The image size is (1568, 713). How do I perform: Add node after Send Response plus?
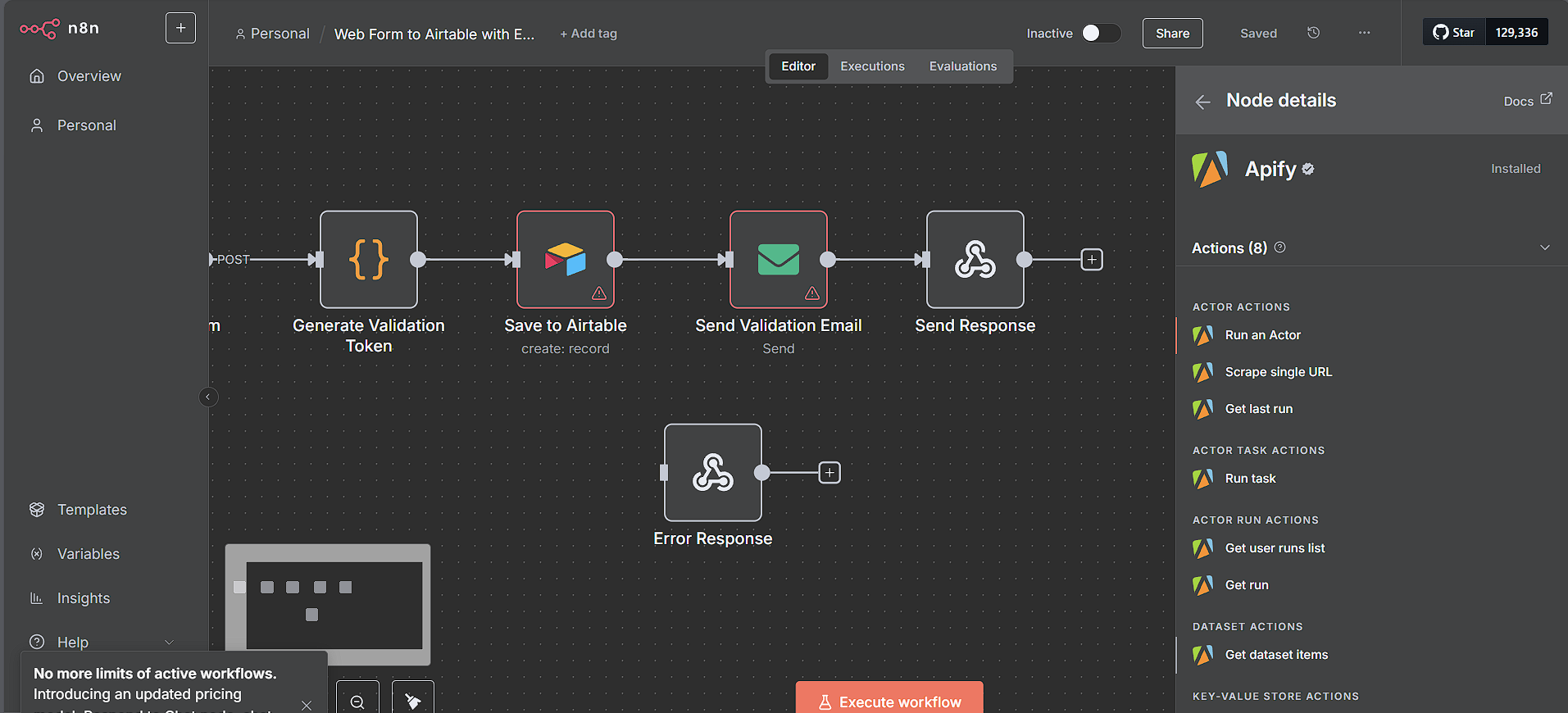pyautogui.click(x=1092, y=260)
